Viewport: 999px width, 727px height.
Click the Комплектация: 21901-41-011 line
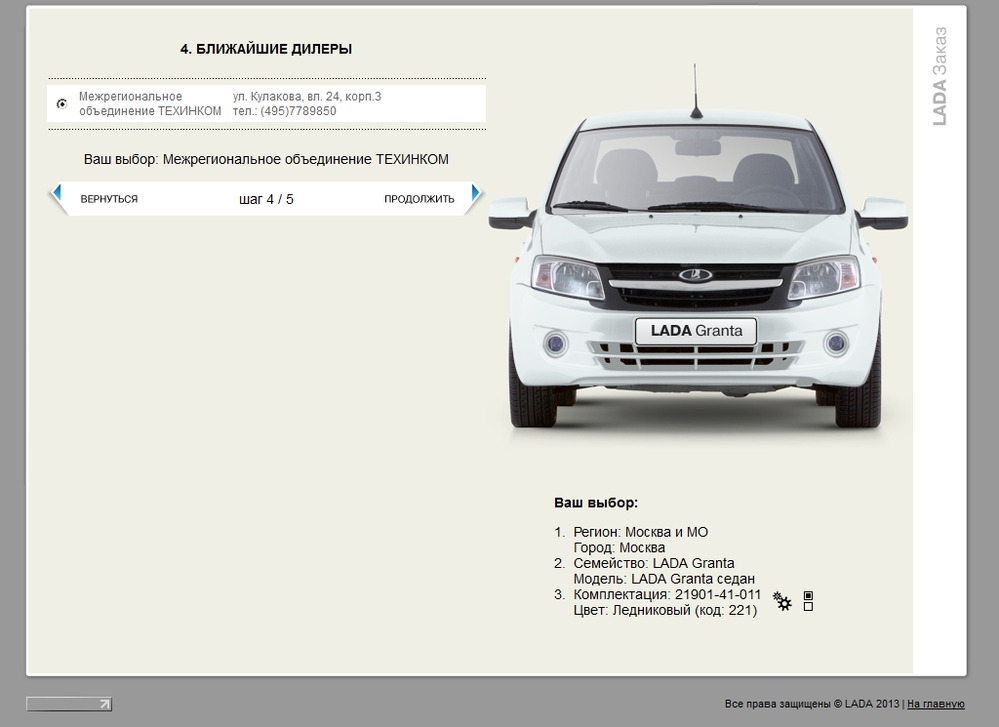tap(667, 594)
